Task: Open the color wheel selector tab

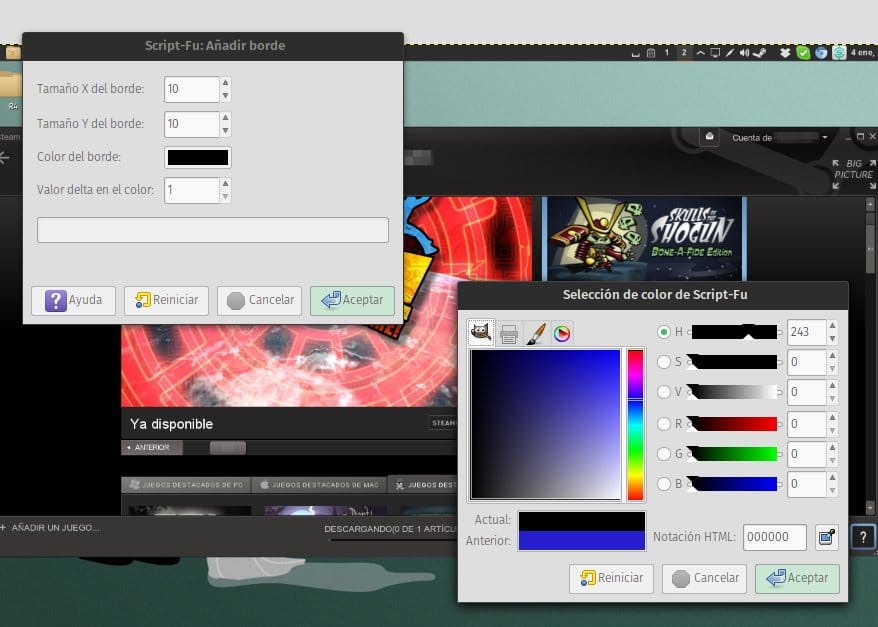Action: (562, 333)
